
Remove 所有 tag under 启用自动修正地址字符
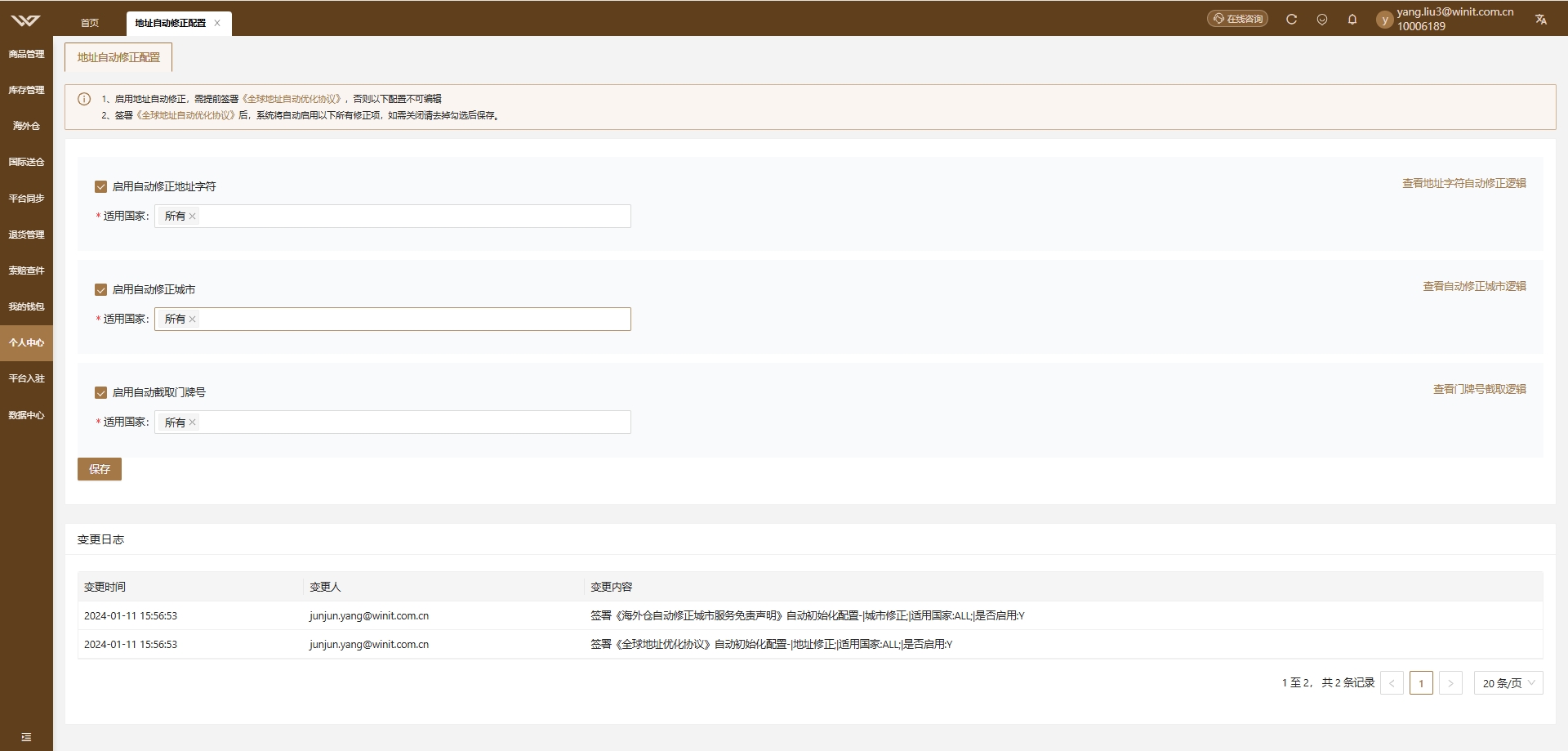[x=193, y=217]
